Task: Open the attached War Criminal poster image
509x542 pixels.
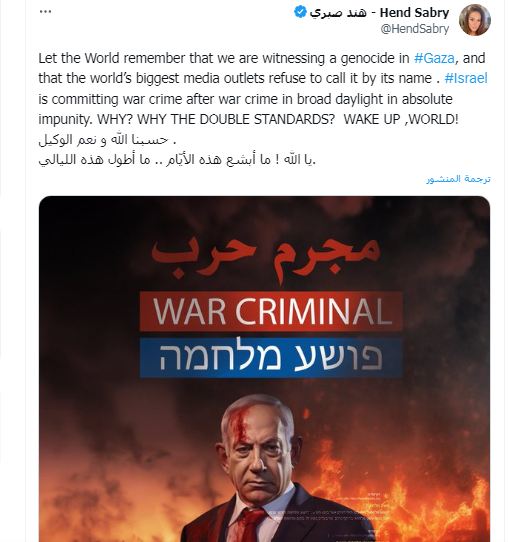Action: [264, 369]
